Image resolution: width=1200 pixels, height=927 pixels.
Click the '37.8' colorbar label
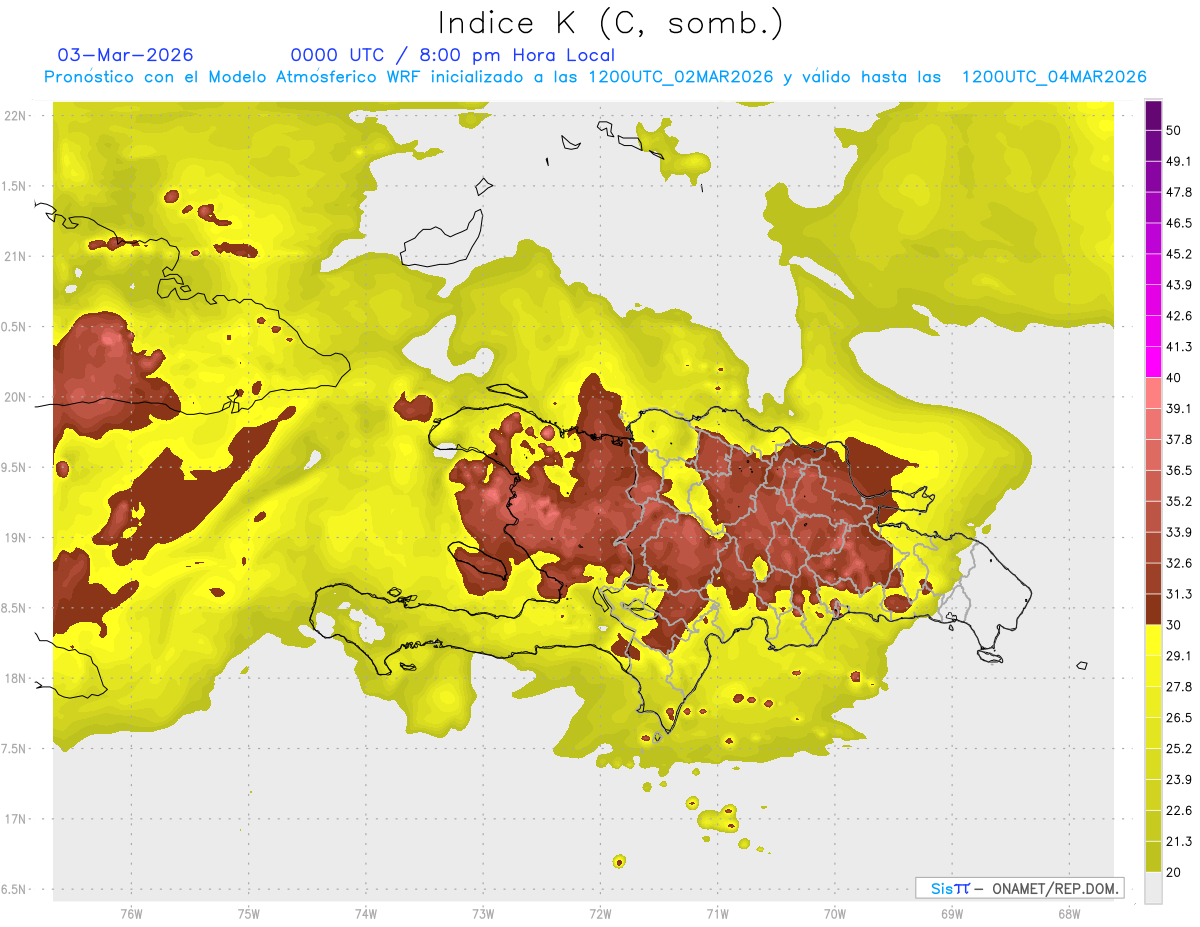1179,439
